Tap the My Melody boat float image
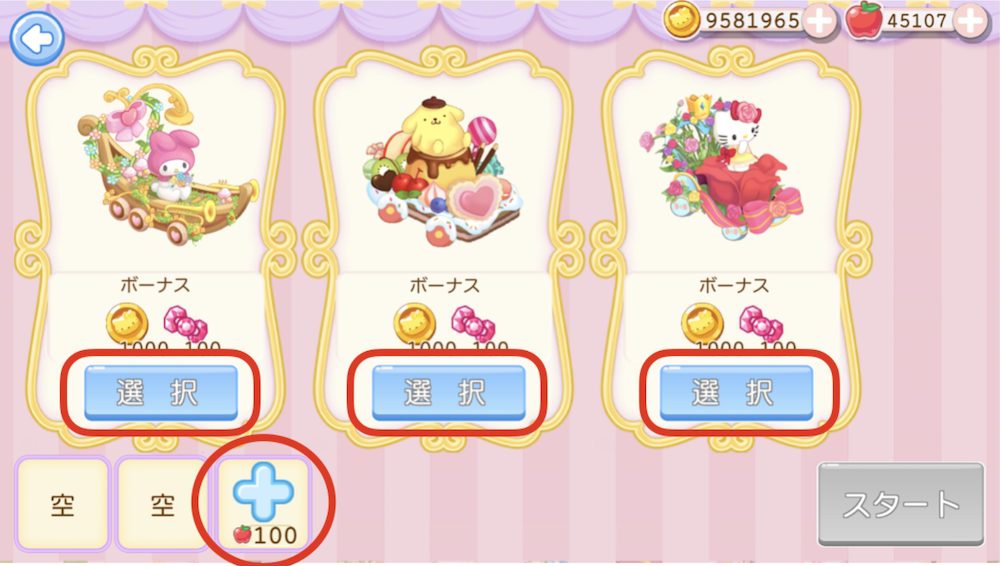 click(168, 165)
